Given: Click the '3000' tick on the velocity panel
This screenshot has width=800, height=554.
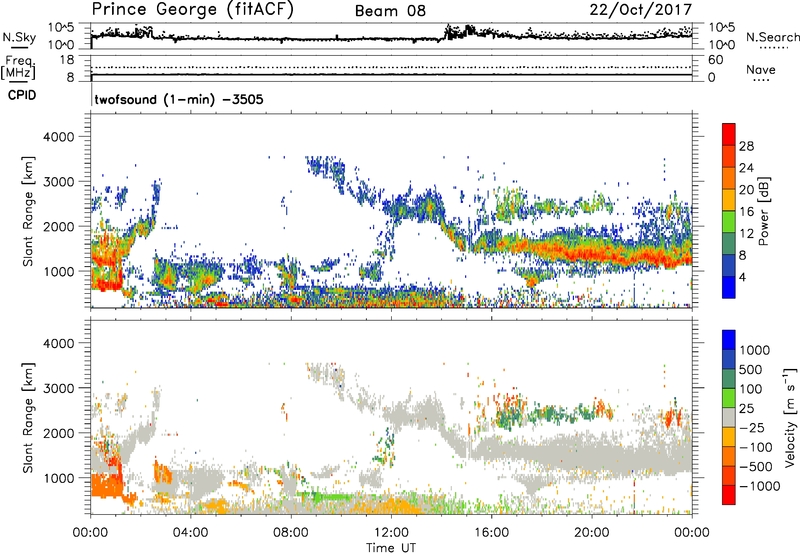Looking at the screenshot, I should (x=58, y=388).
